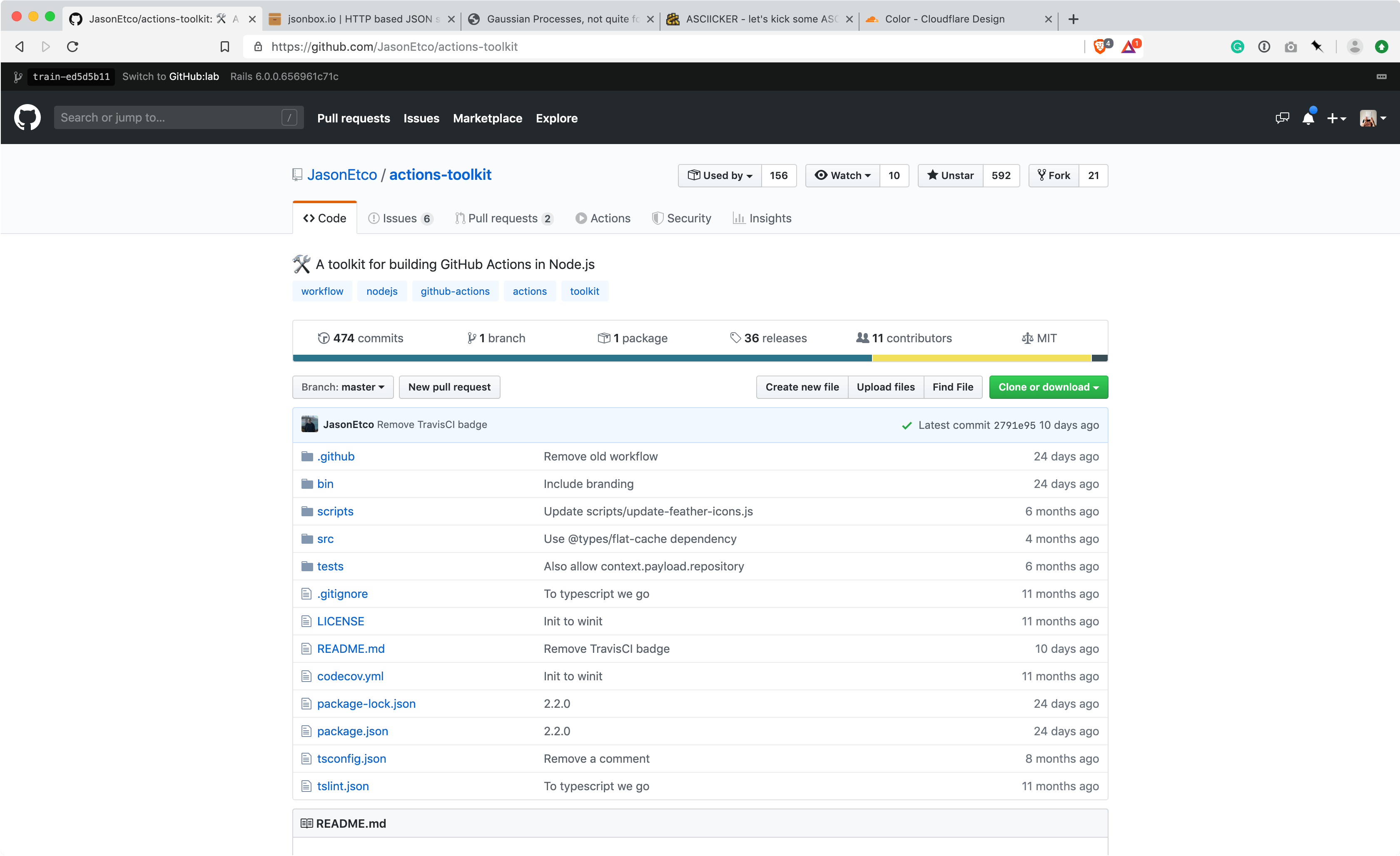Click JasonEtco's commit avatar thumbnail
Screen dimensions: 1400x856
tap(310, 424)
